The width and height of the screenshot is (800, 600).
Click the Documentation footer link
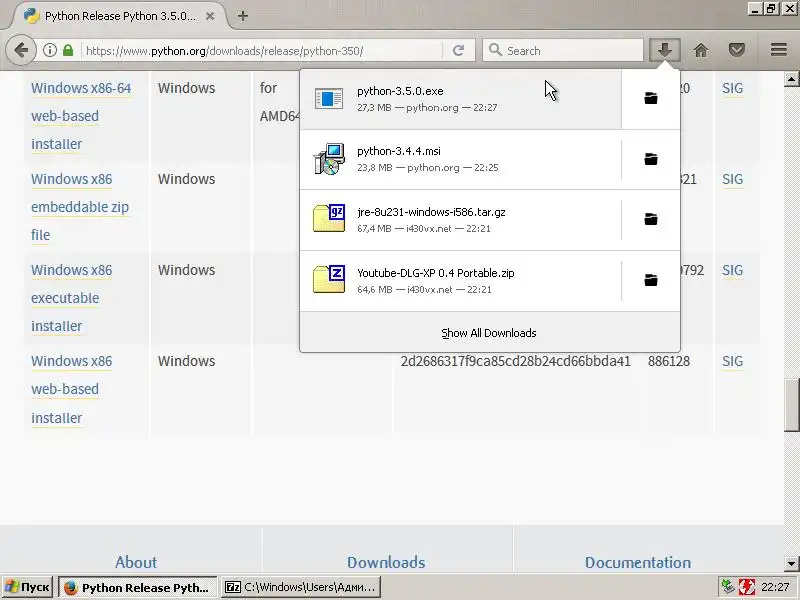(x=638, y=562)
